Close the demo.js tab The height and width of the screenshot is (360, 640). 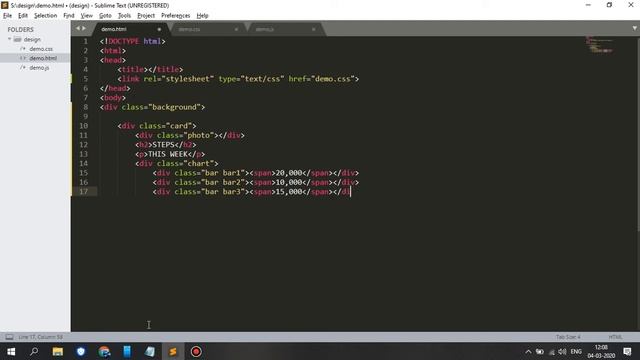click(313, 29)
